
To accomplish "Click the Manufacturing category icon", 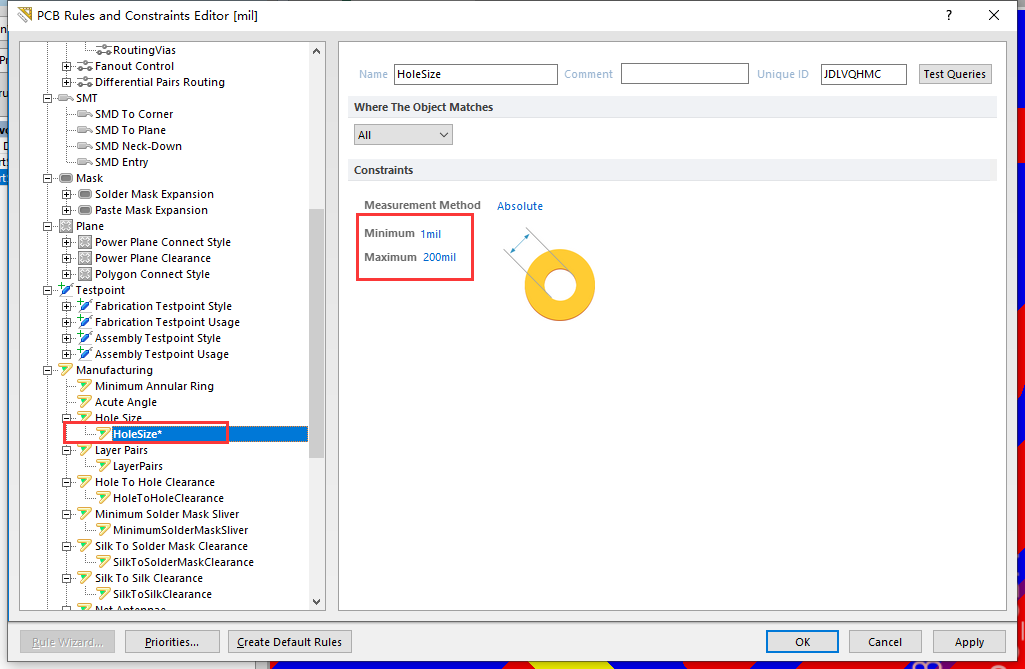I will pos(66,370).
